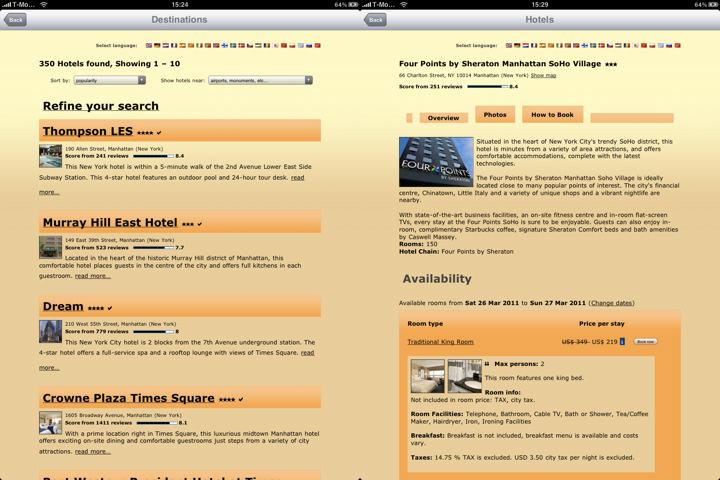Click 'Availability' section heading
This screenshot has height=480, width=720.
point(437,279)
